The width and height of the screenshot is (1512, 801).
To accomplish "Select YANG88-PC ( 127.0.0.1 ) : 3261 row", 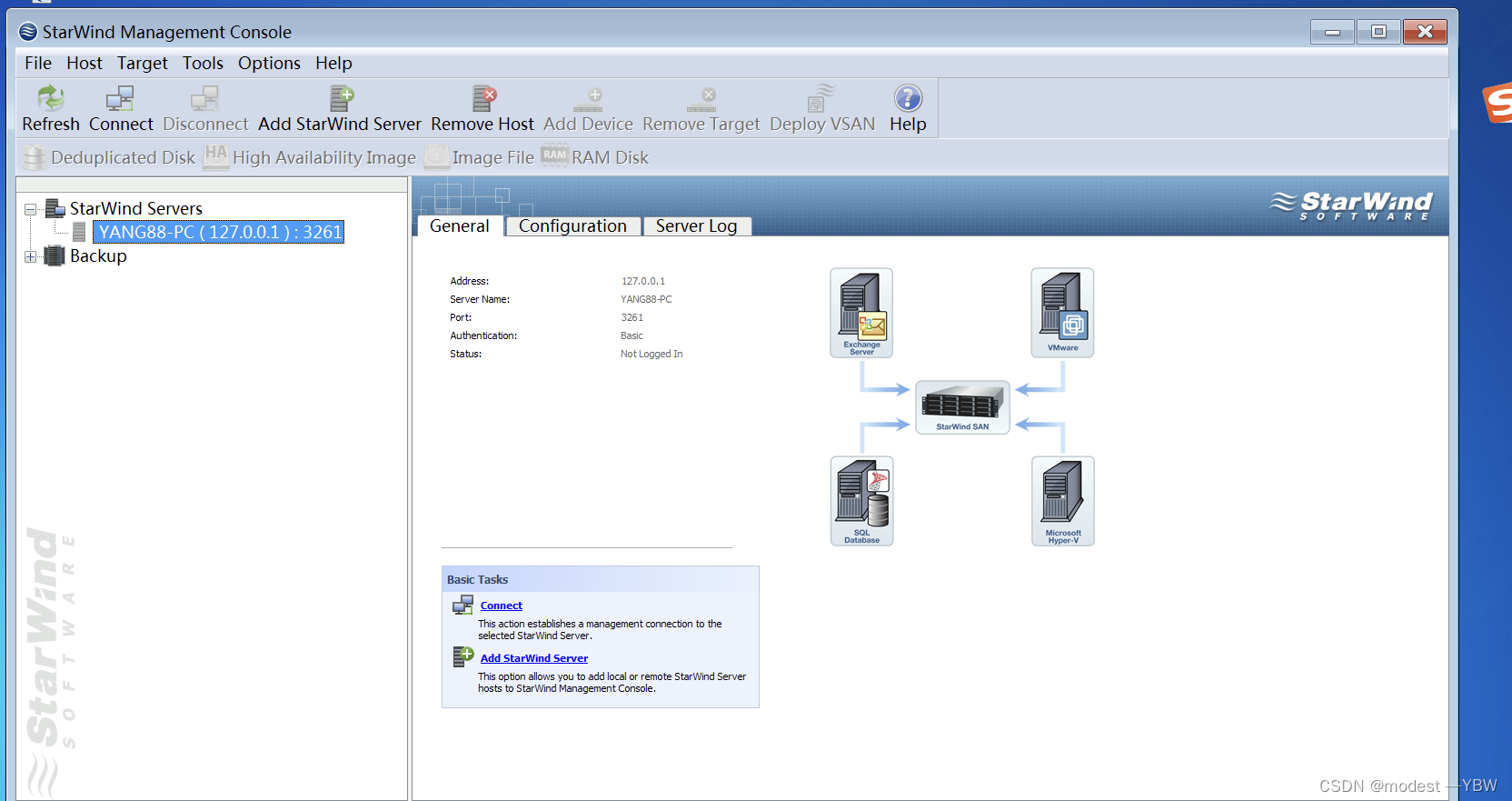I will 220,232.
